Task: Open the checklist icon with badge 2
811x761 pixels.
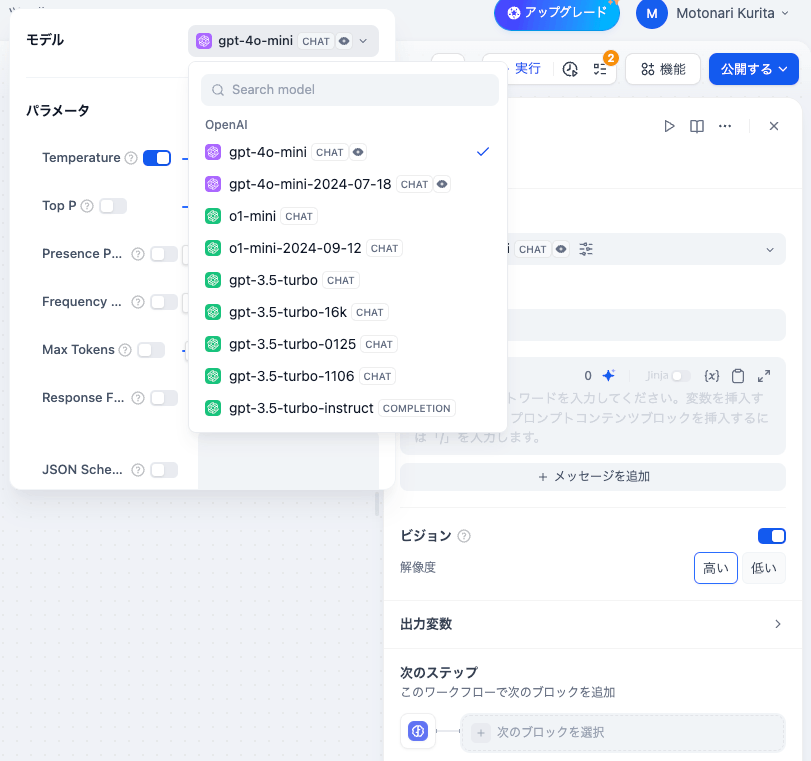Action: 600,69
